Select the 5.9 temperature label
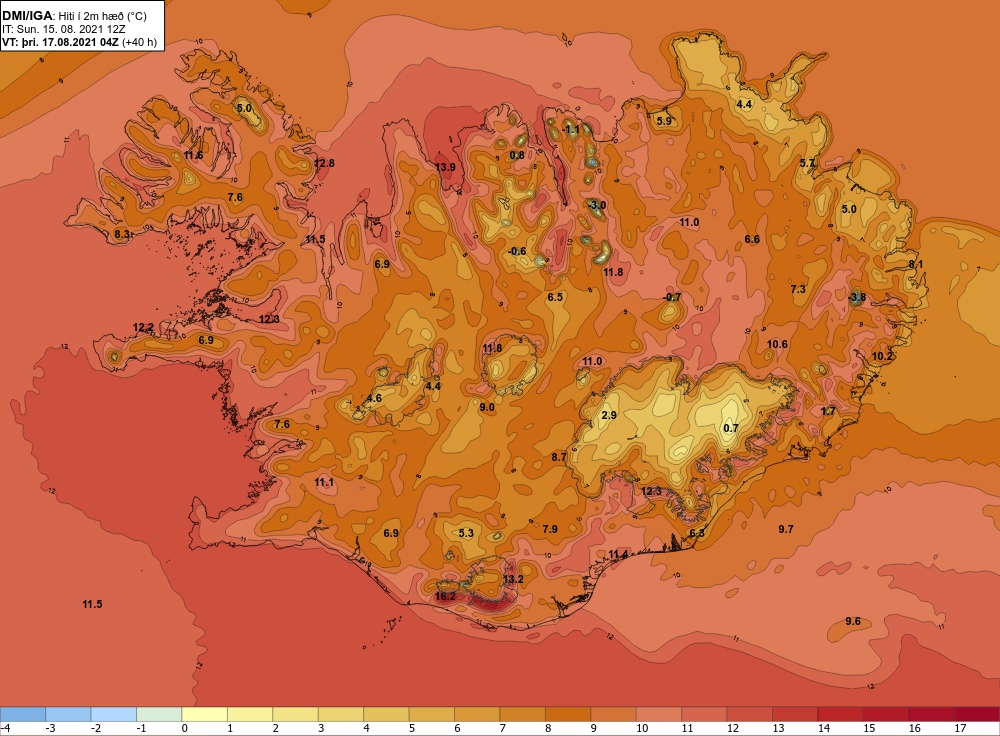The width and height of the screenshot is (1000, 736). 664,121
